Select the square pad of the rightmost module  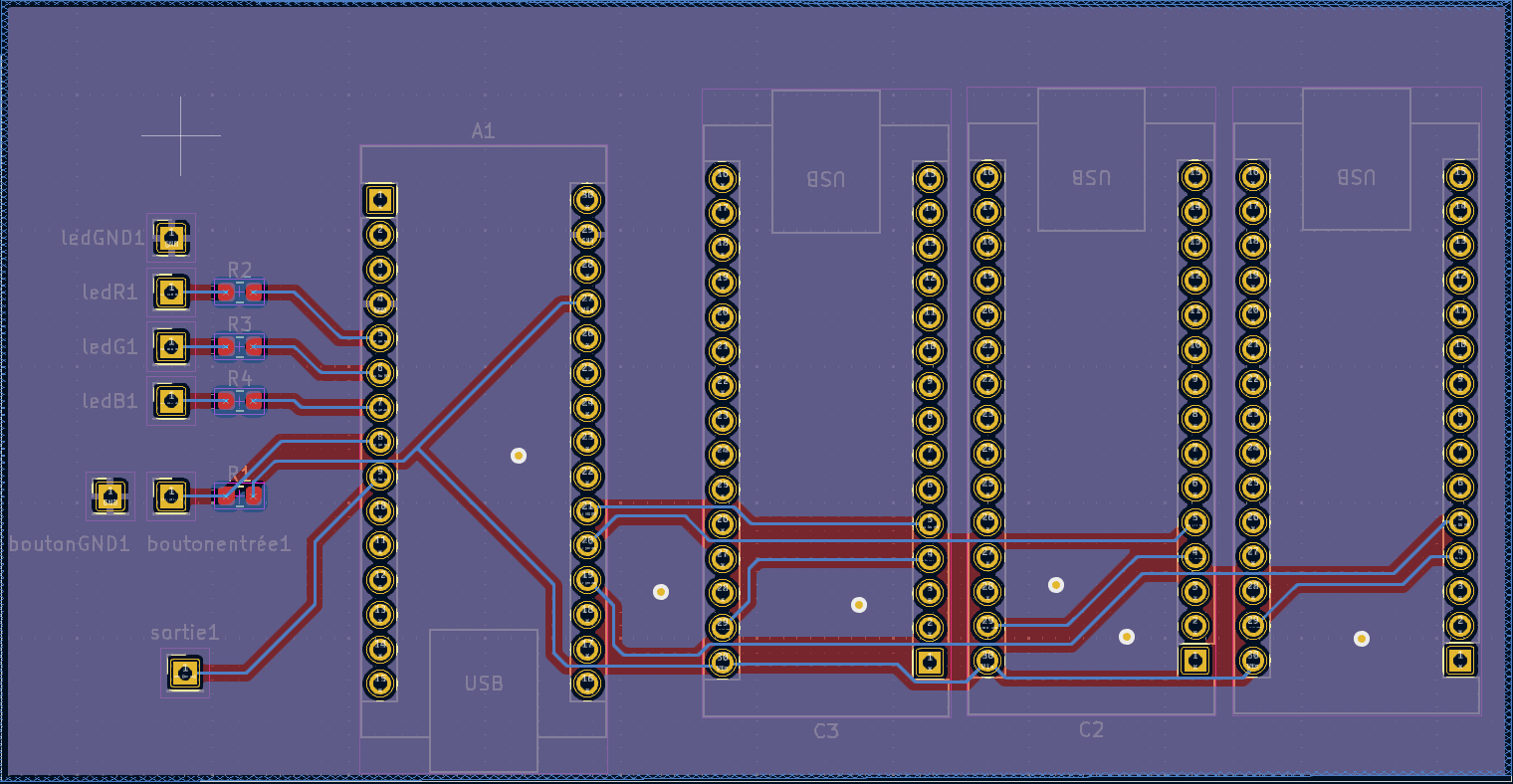pyautogui.click(x=1459, y=659)
